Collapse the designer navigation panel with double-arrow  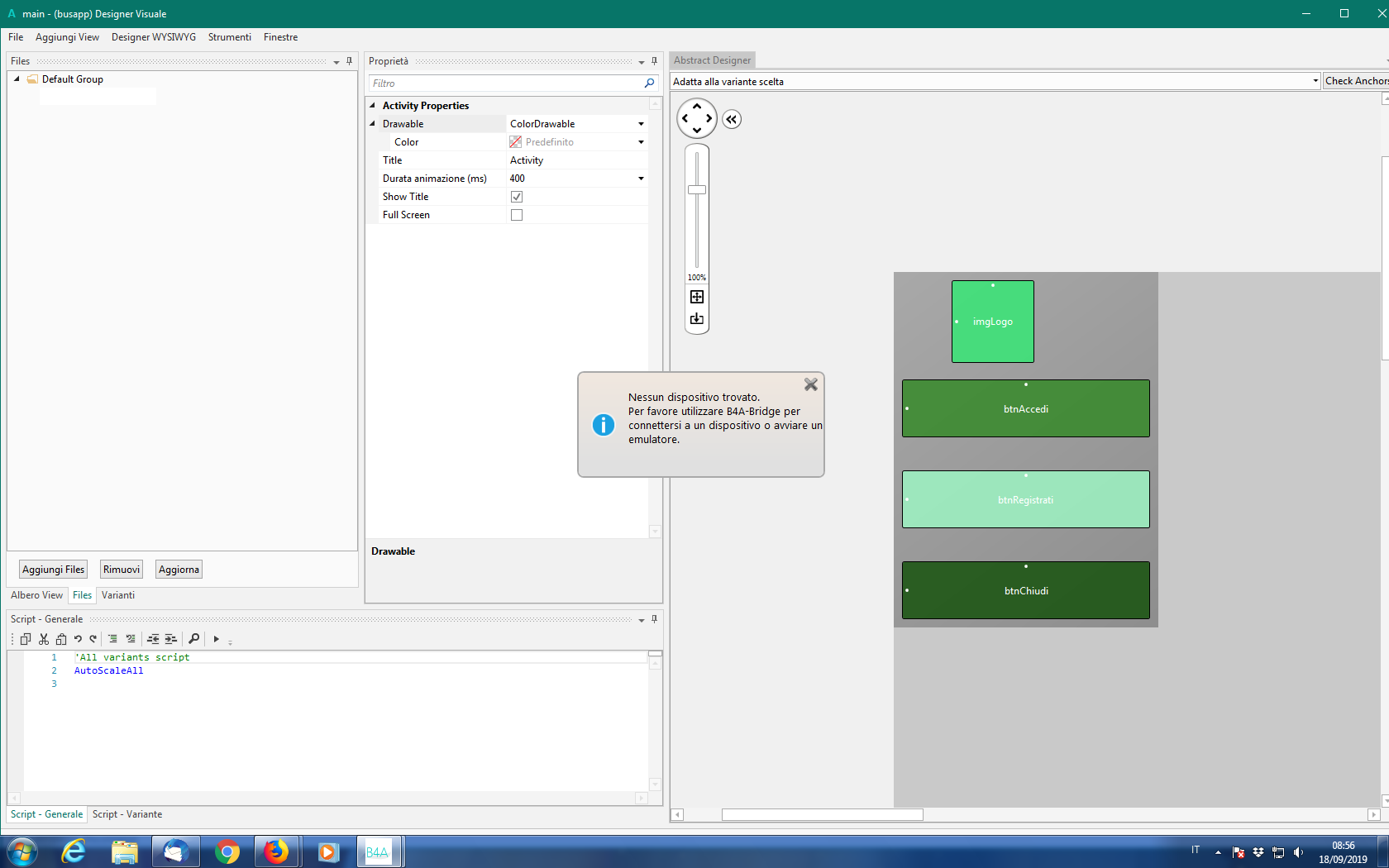click(732, 119)
